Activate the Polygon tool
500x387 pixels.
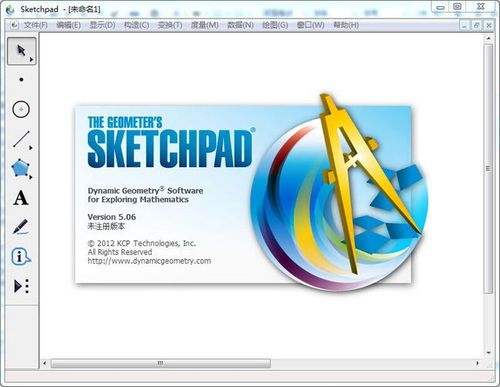pyautogui.click(x=20, y=168)
